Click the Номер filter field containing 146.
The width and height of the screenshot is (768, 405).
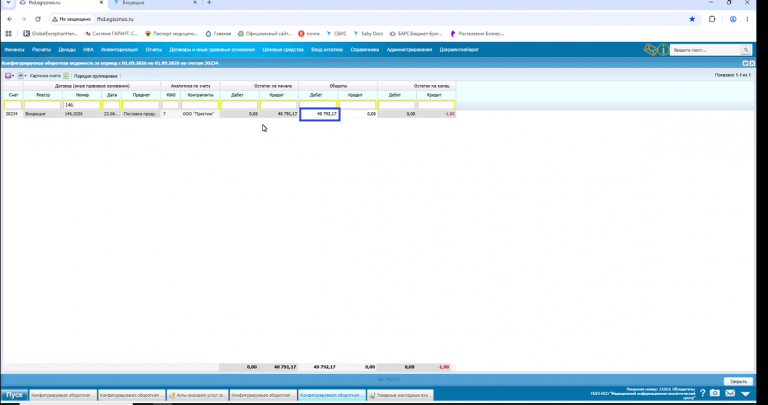coord(82,105)
